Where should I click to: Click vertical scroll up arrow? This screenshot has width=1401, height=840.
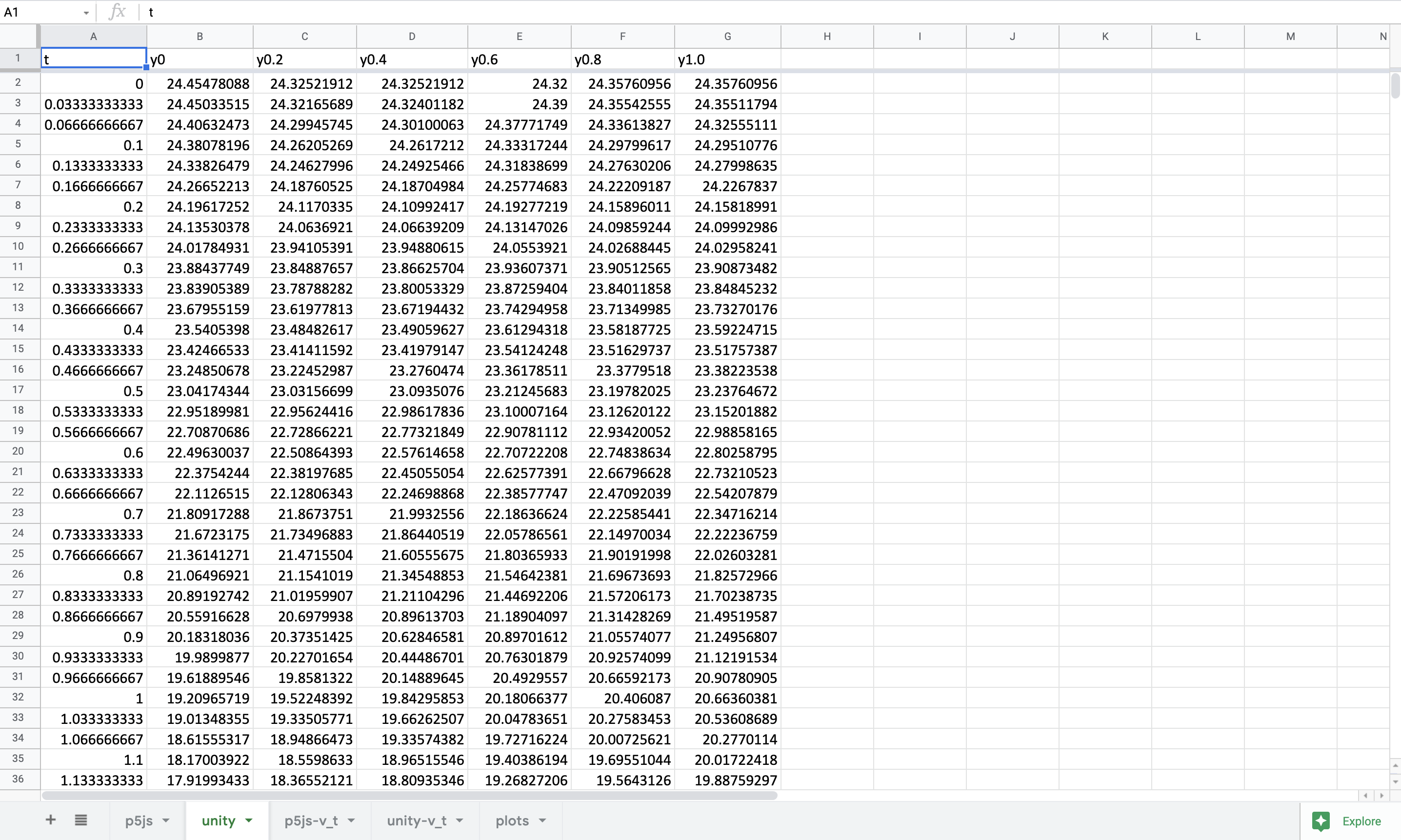(x=1395, y=765)
